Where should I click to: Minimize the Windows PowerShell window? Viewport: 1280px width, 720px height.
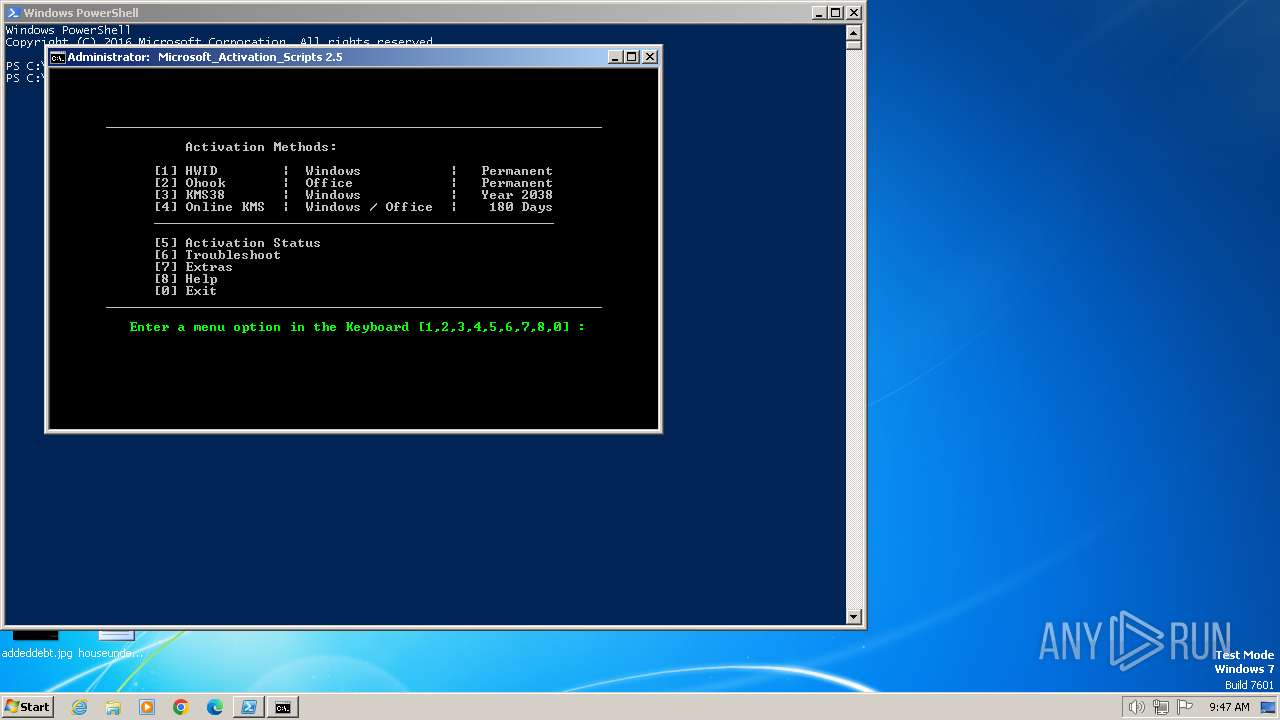817,13
